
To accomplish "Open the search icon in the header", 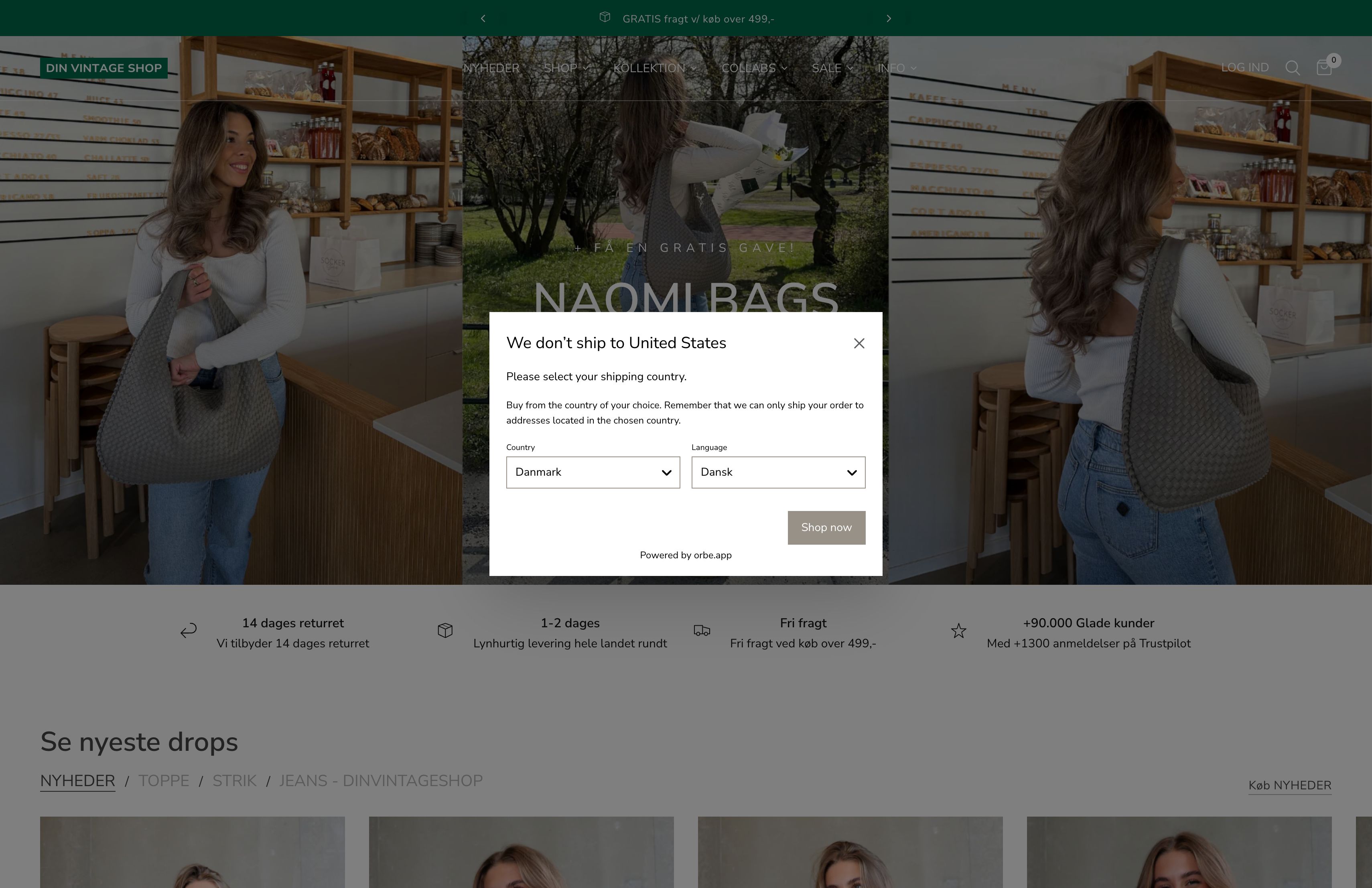I will 1293,67.
